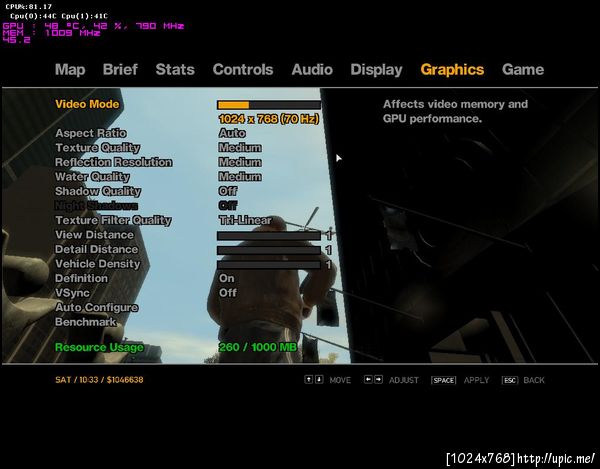Start the Benchmark
Viewport: 600px width, 469px height.
(x=85, y=322)
